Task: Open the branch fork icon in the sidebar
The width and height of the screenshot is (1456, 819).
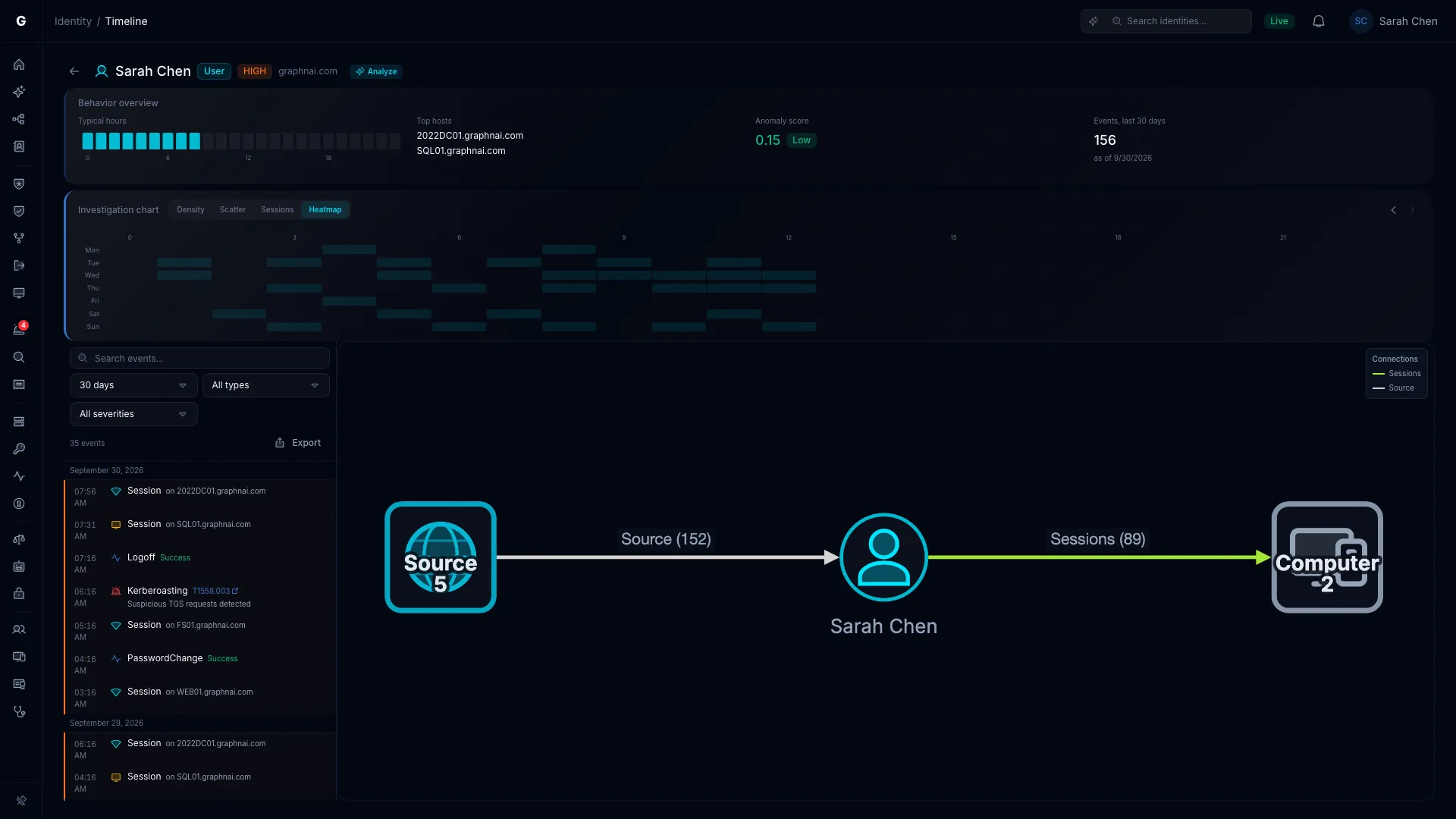Action: 19,238
